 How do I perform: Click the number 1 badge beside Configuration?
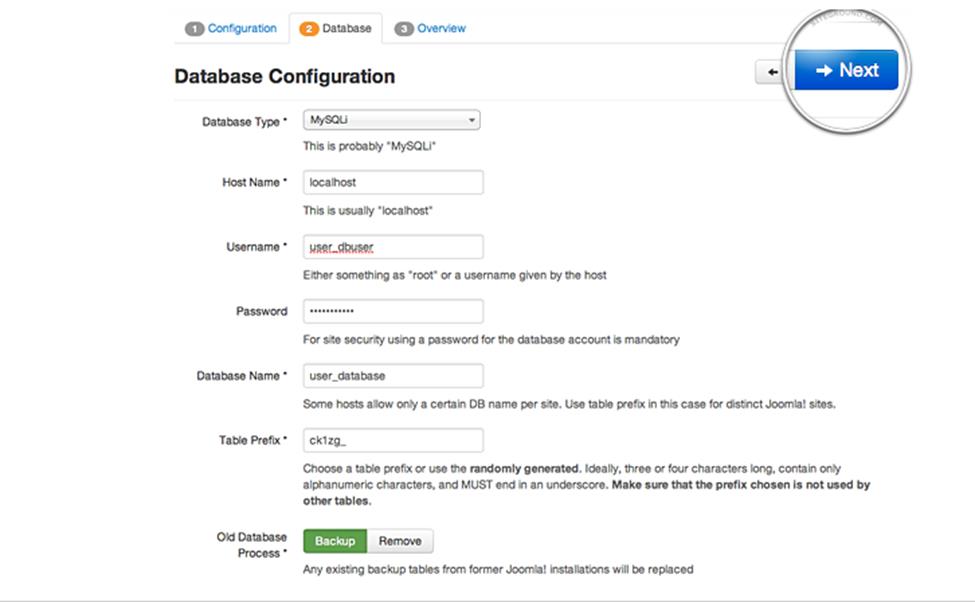[x=195, y=29]
